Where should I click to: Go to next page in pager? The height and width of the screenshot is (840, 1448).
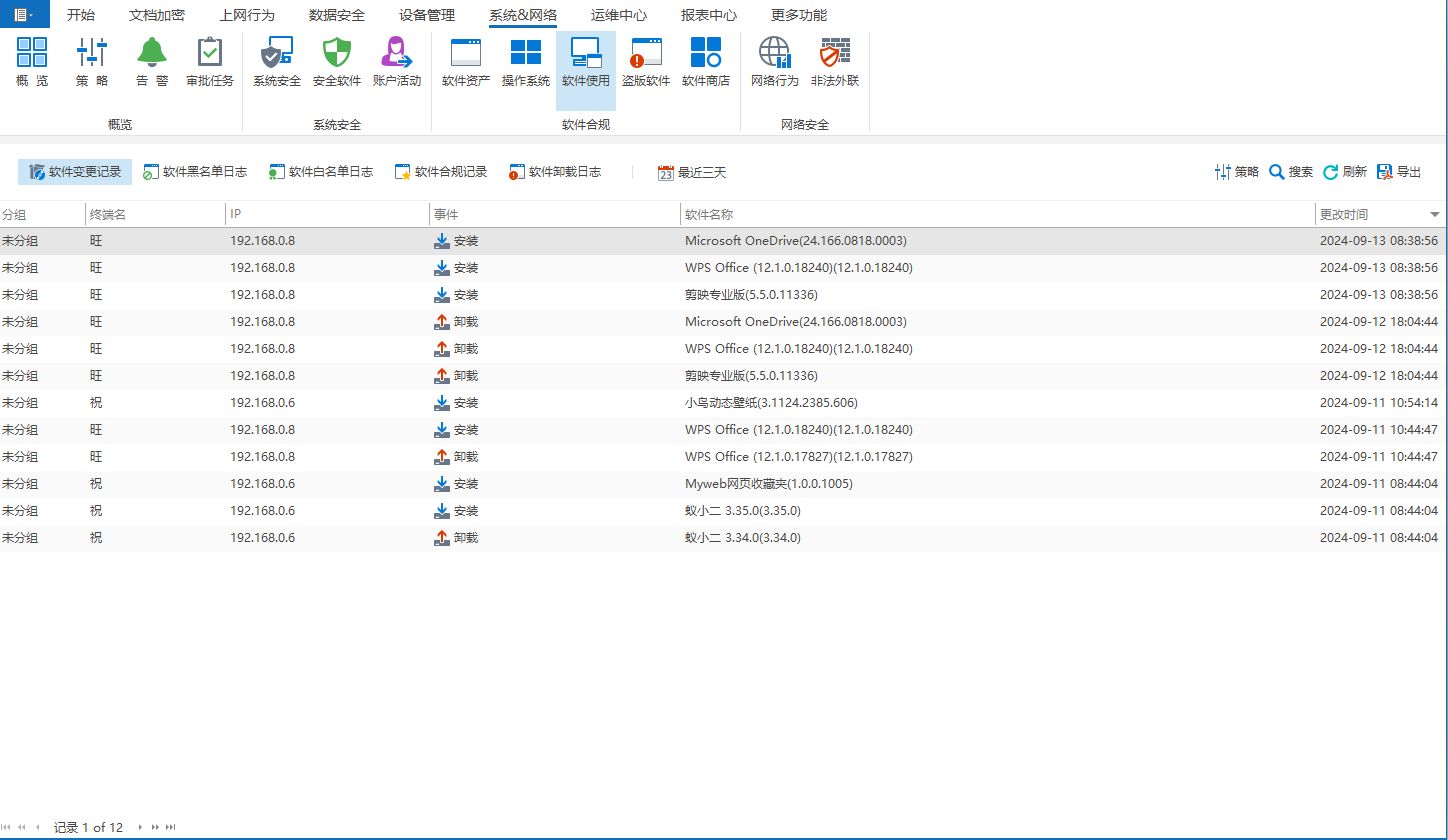coord(155,827)
